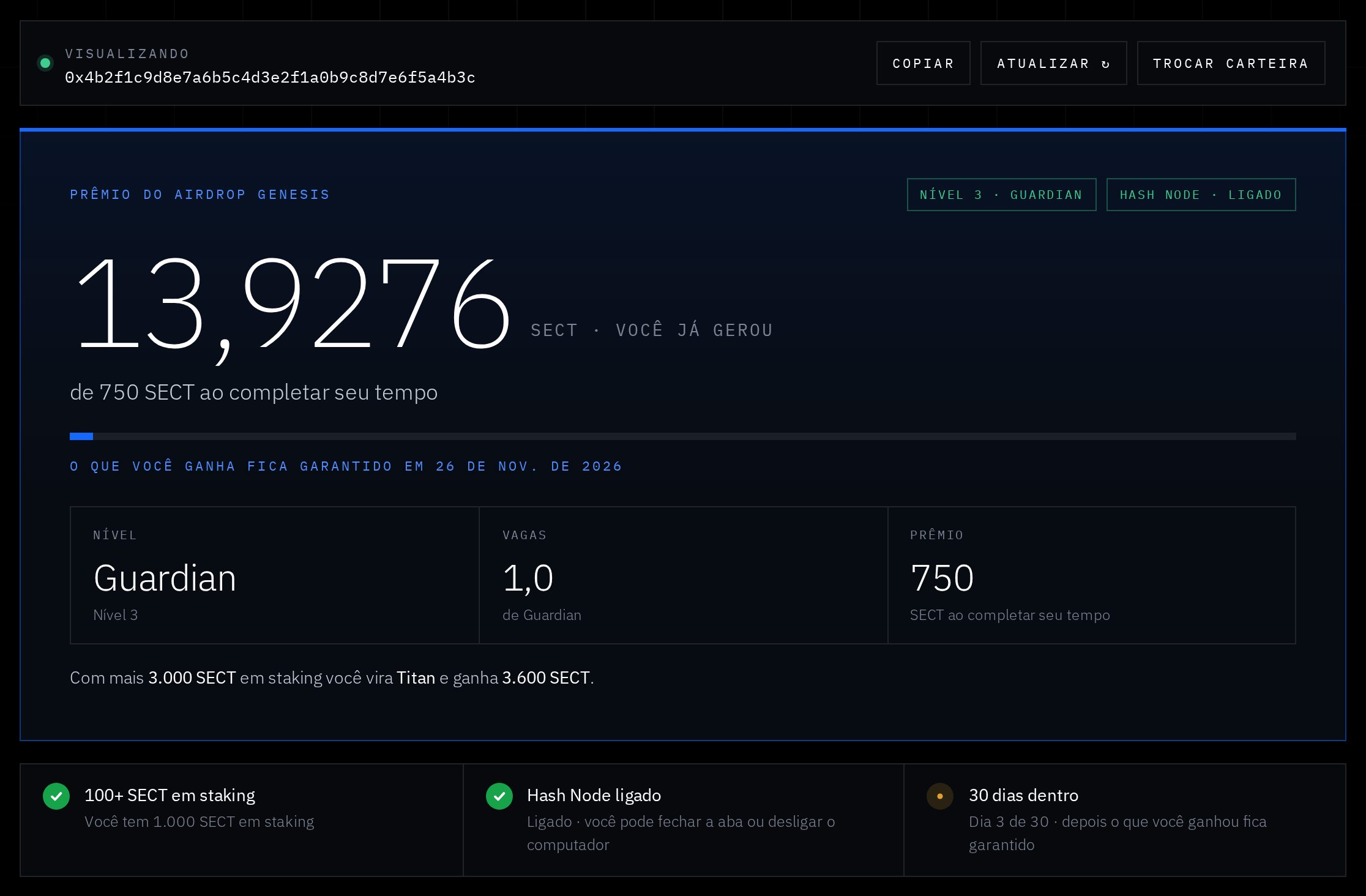Click the COPIAR button
The image size is (1366, 896).
point(923,63)
